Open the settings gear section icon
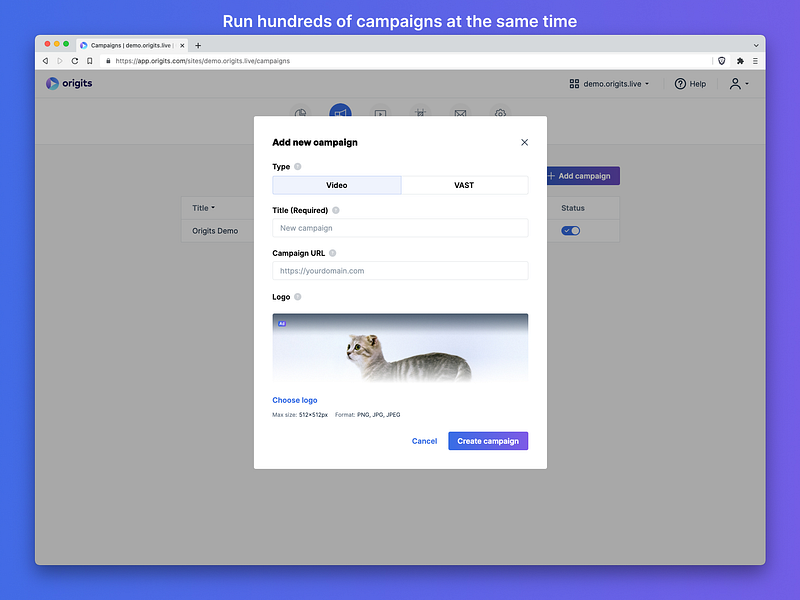This screenshot has width=800, height=600. pos(500,113)
